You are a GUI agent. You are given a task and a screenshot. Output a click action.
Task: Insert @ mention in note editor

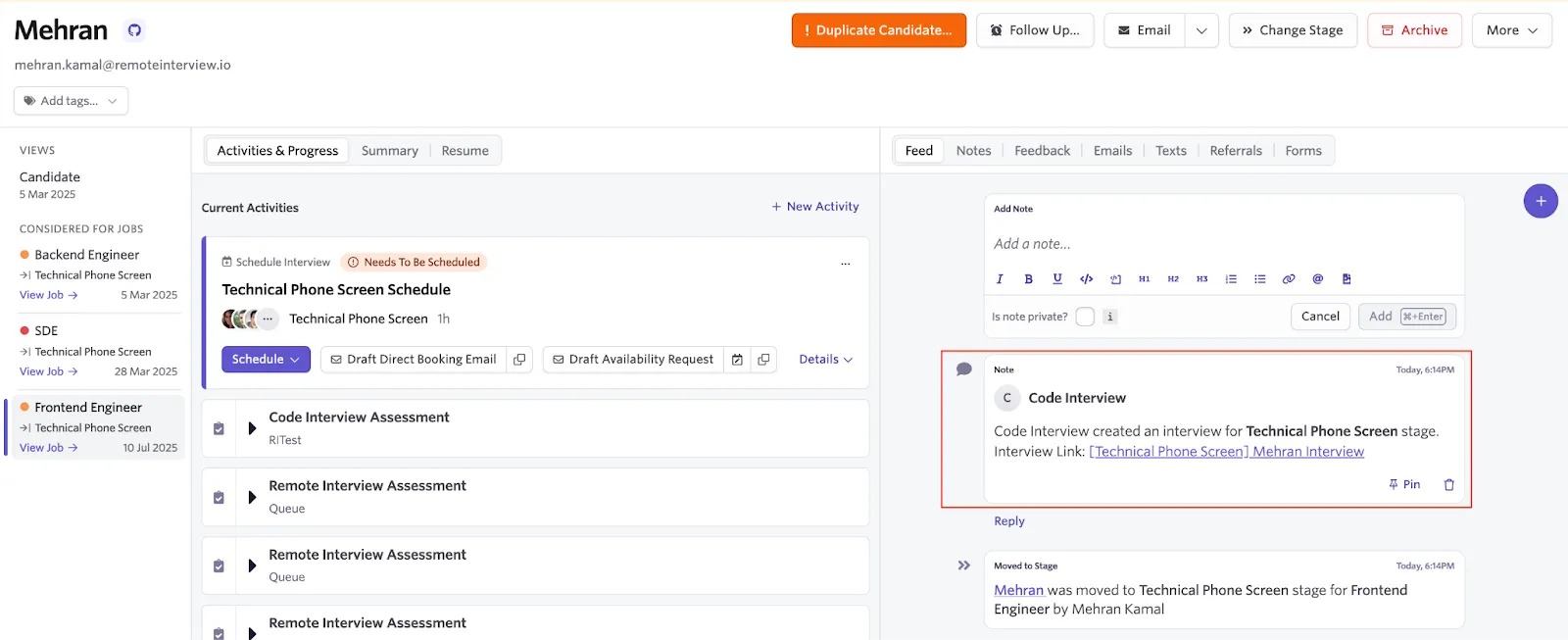(1318, 279)
